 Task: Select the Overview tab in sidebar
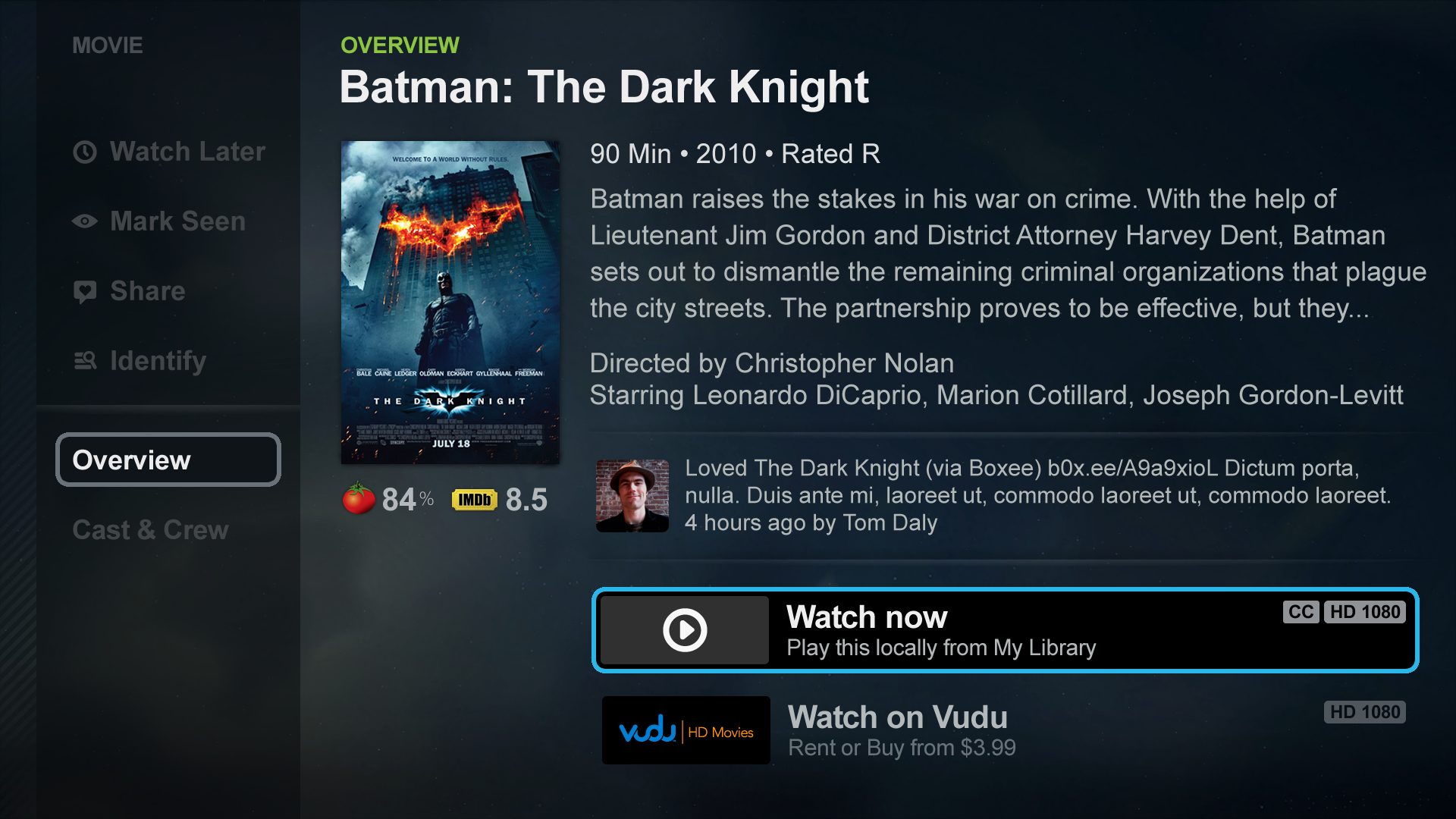pos(168,460)
